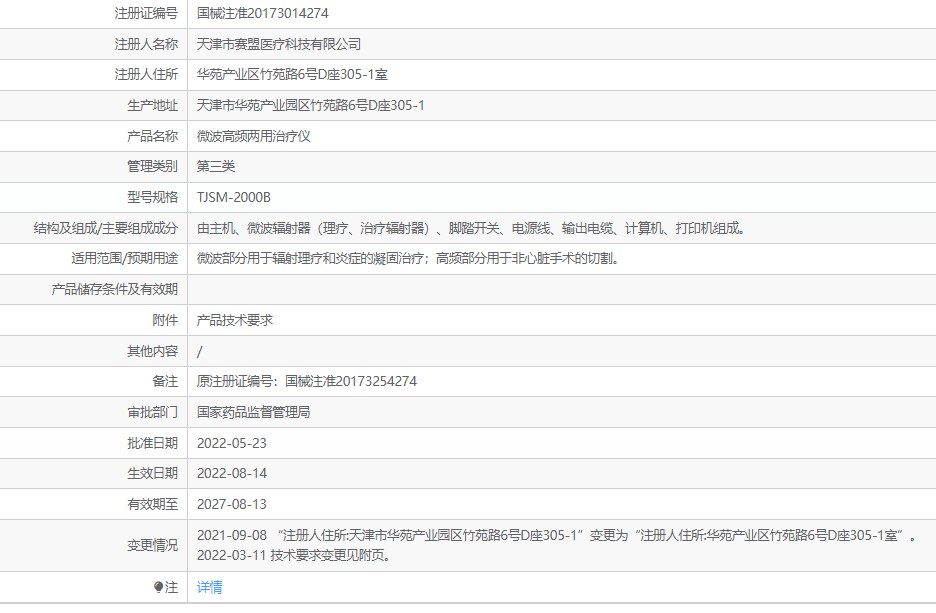Click the 产品名称 label
Screen dimensions: 936x613
tap(152, 136)
